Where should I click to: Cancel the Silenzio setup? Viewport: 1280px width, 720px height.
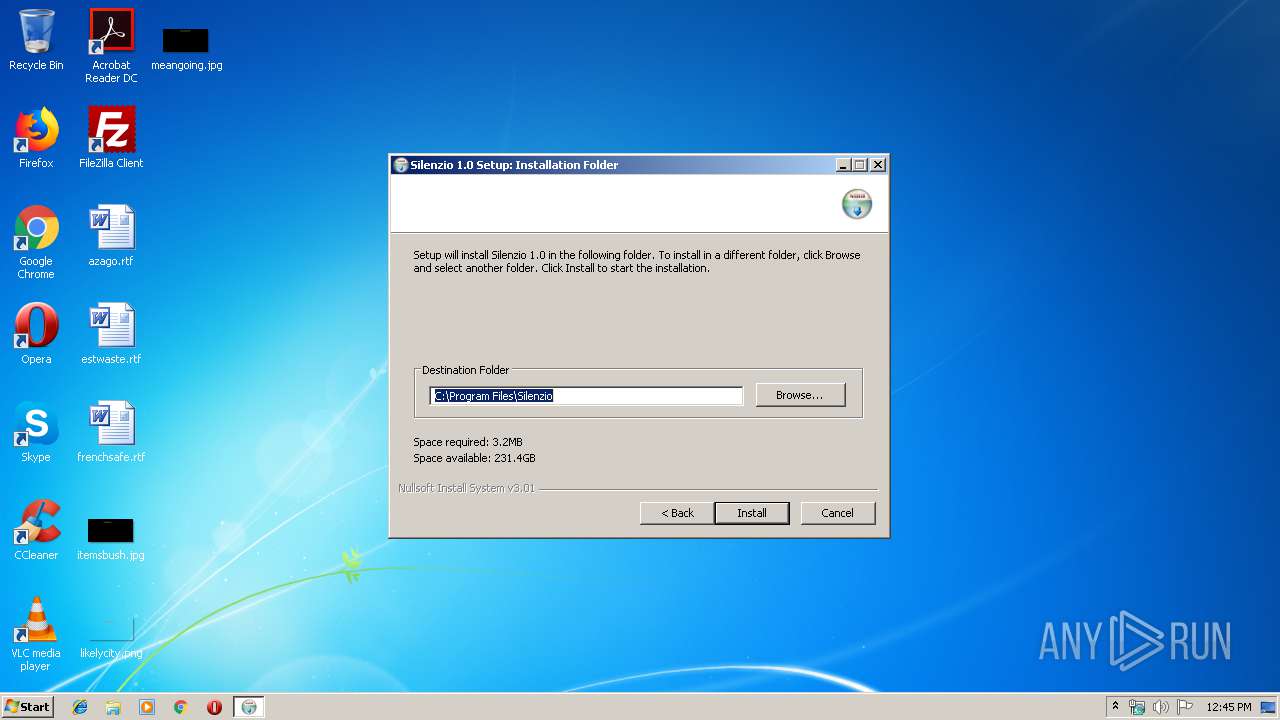coord(838,513)
